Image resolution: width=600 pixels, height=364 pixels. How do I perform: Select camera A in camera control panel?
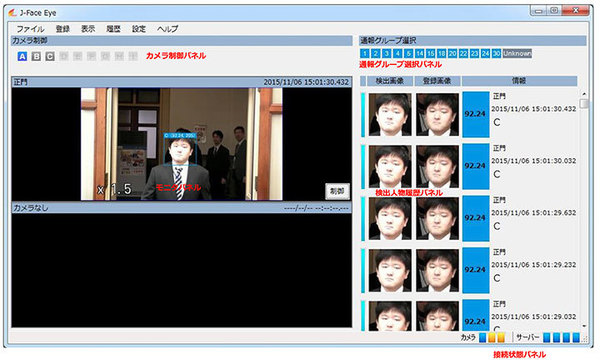tap(22, 56)
